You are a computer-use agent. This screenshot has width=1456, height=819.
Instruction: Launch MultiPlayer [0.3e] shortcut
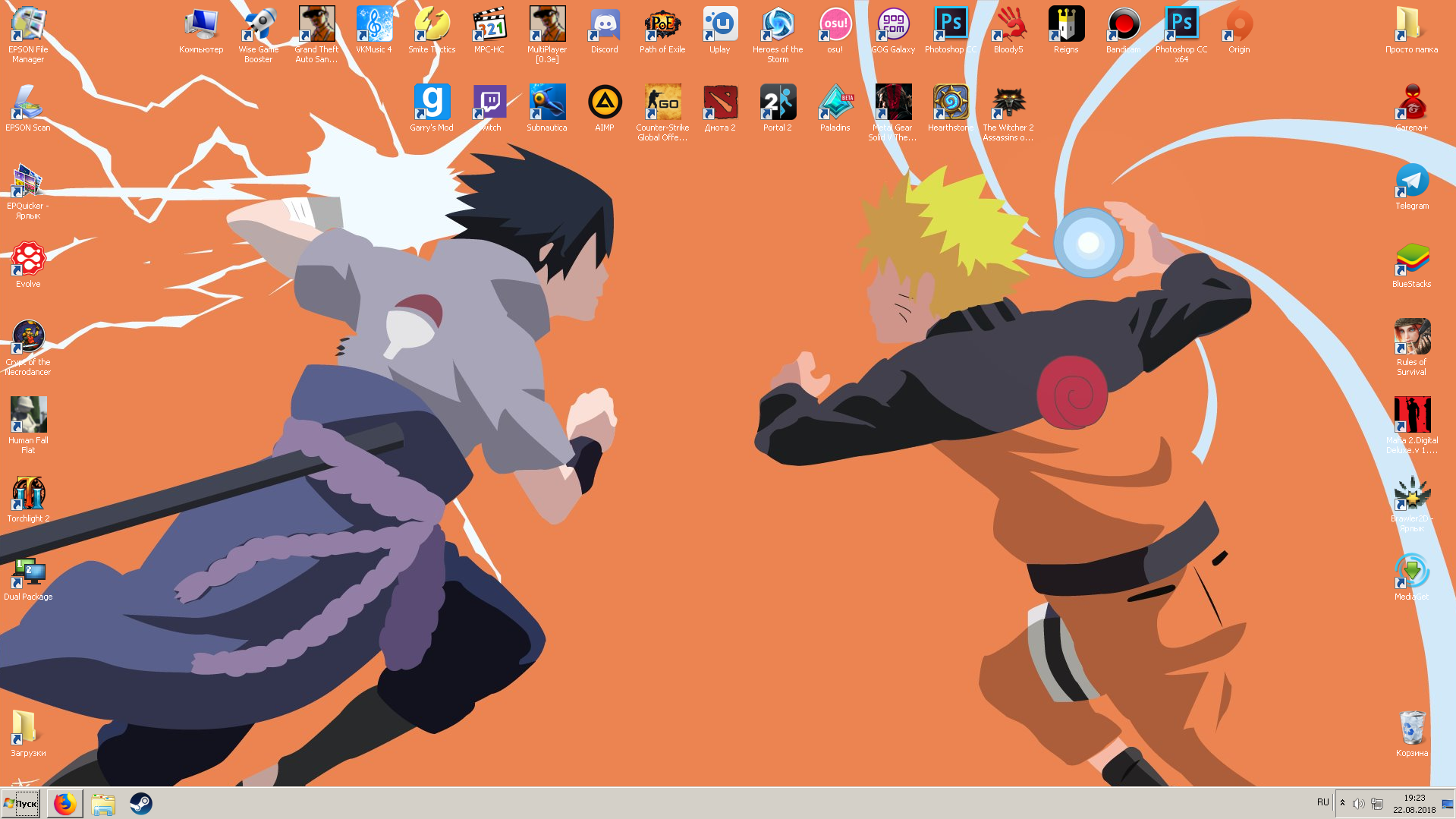[547, 34]
